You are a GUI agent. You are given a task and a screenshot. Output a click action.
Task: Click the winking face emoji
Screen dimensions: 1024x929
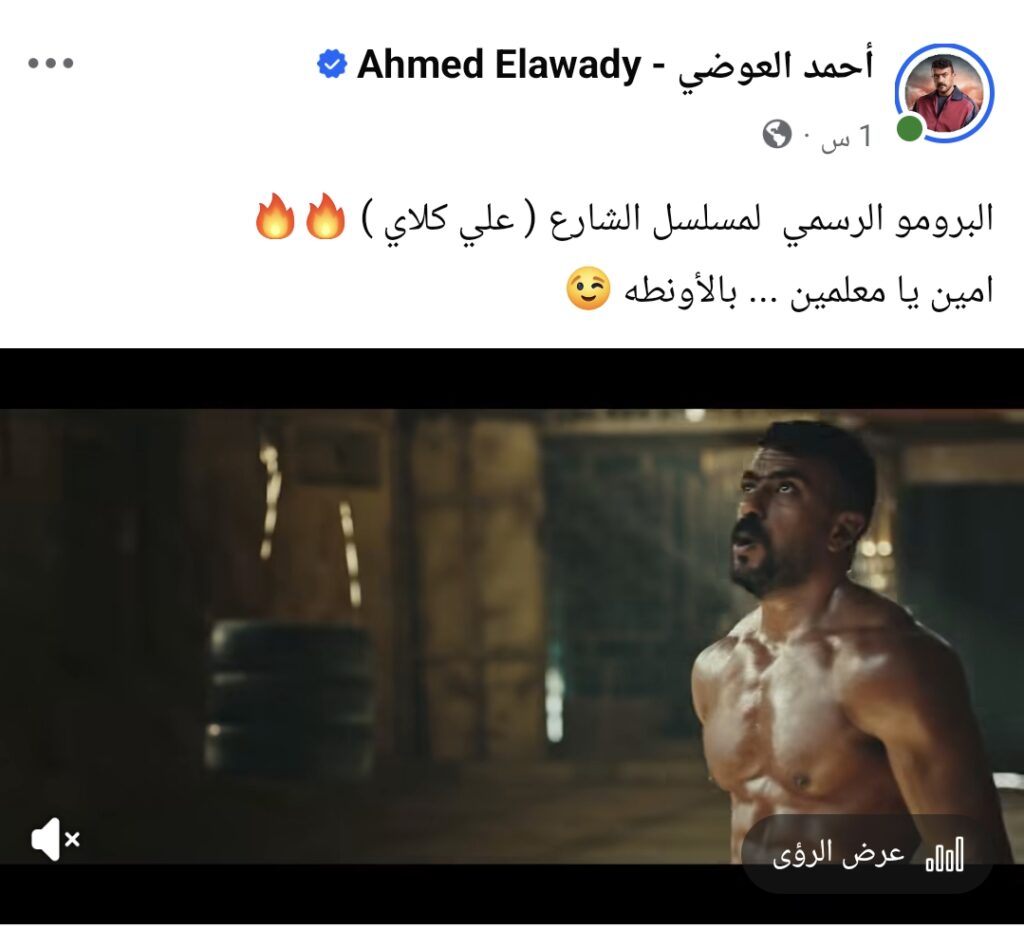click(x=588, y=288)
